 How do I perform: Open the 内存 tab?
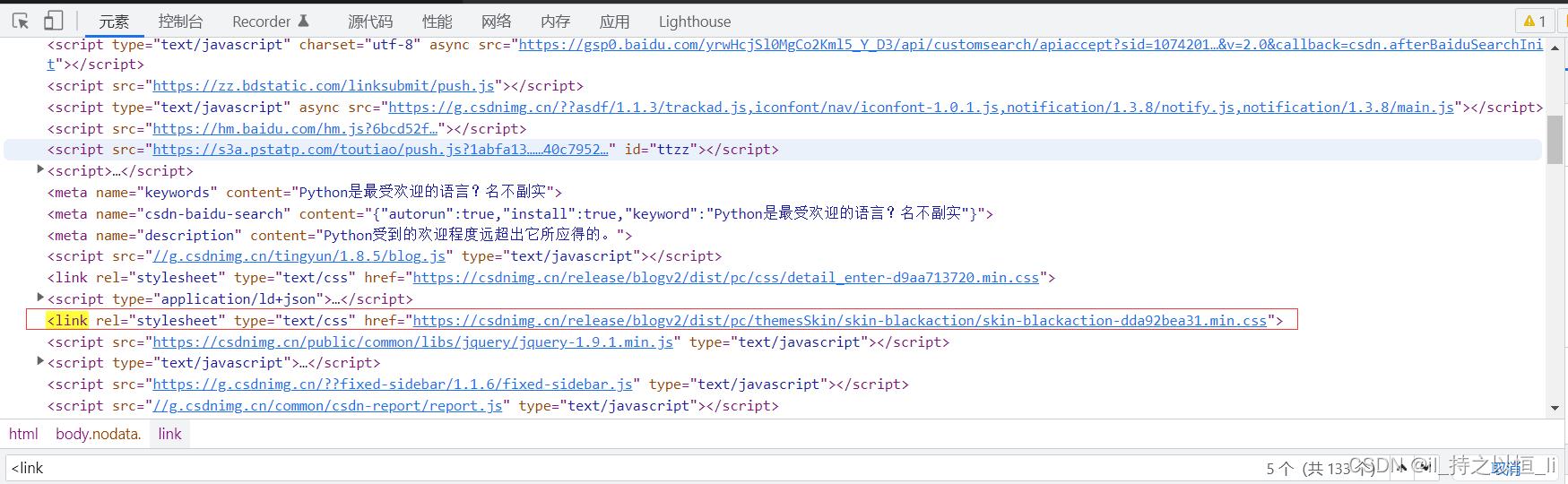555,22
